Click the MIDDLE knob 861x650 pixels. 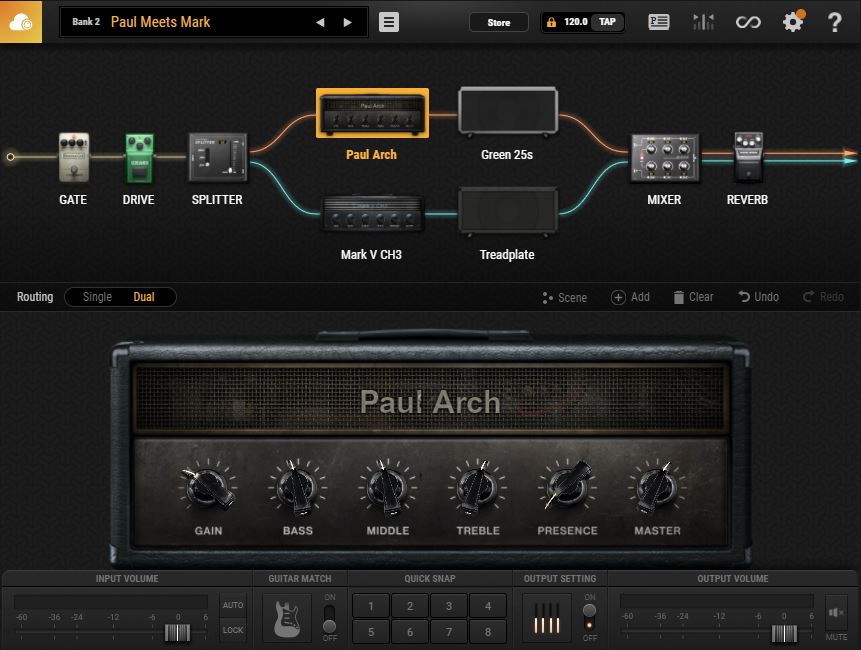pos(387,488)
